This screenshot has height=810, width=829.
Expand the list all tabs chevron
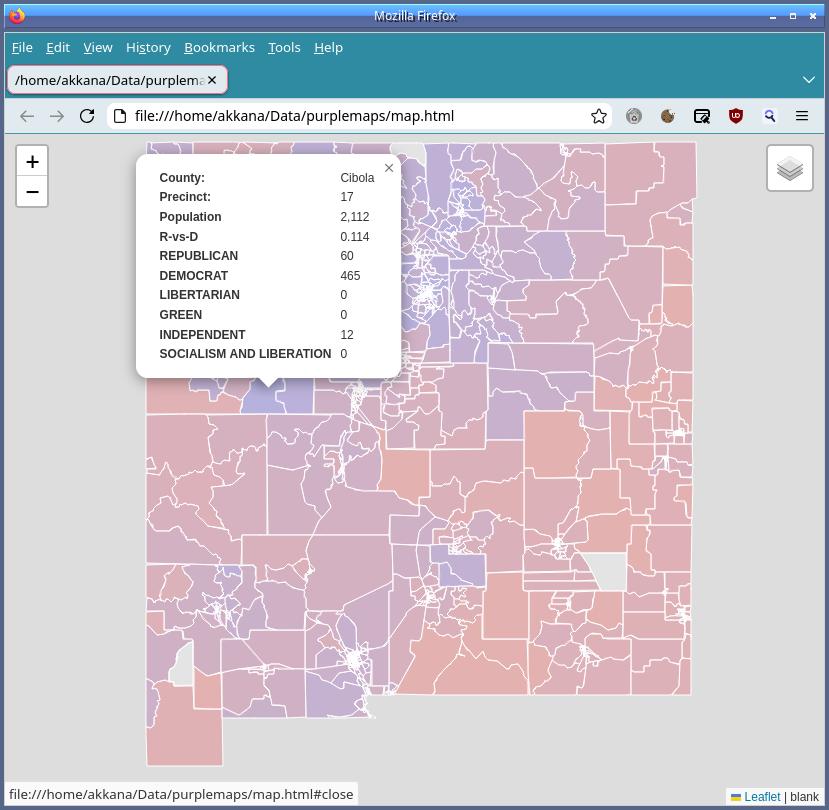(x=808, y=79)
